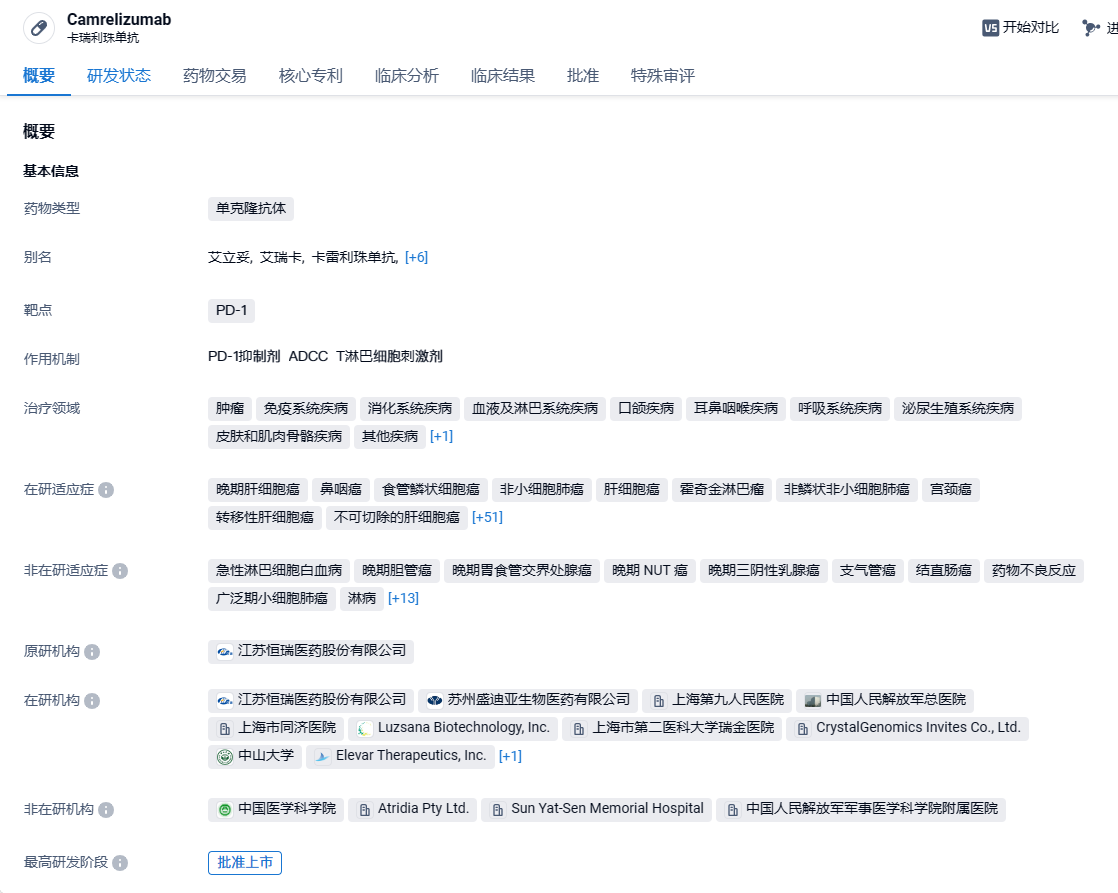Click the 上海第九人民医院 building icon
Viewport: 1118px width, 893px height.
pyautogui.click(x=659, y=701)
